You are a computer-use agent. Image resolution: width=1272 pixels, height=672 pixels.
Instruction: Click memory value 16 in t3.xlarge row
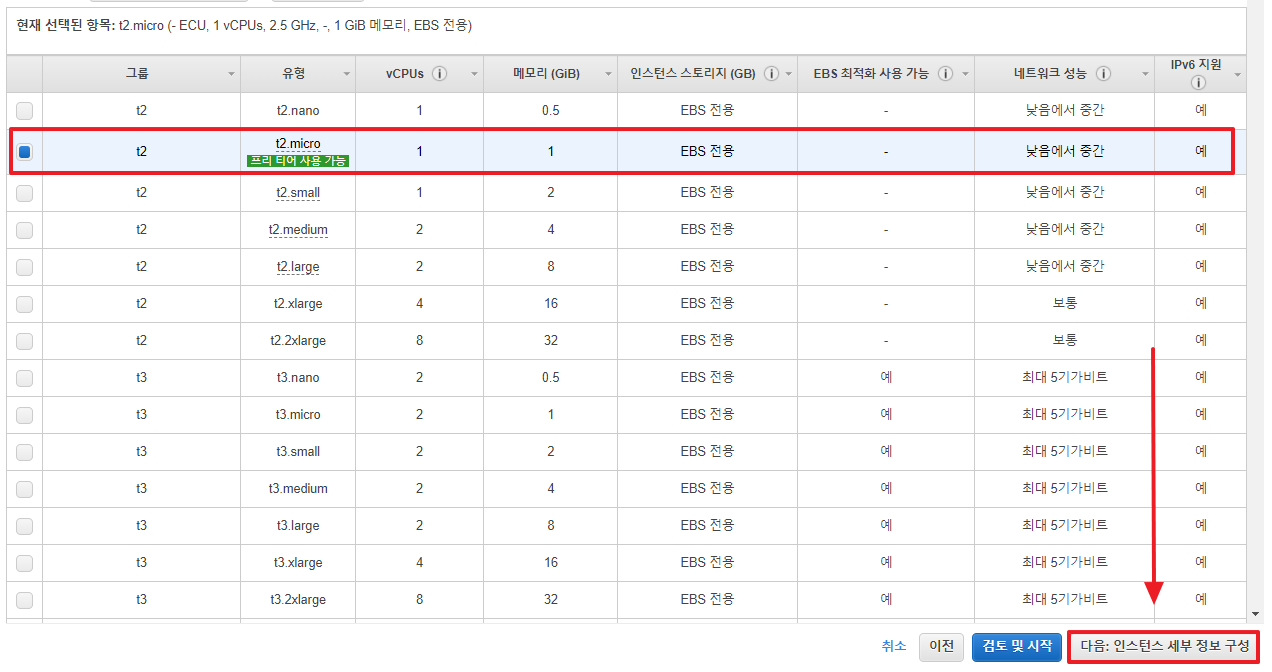550,563
